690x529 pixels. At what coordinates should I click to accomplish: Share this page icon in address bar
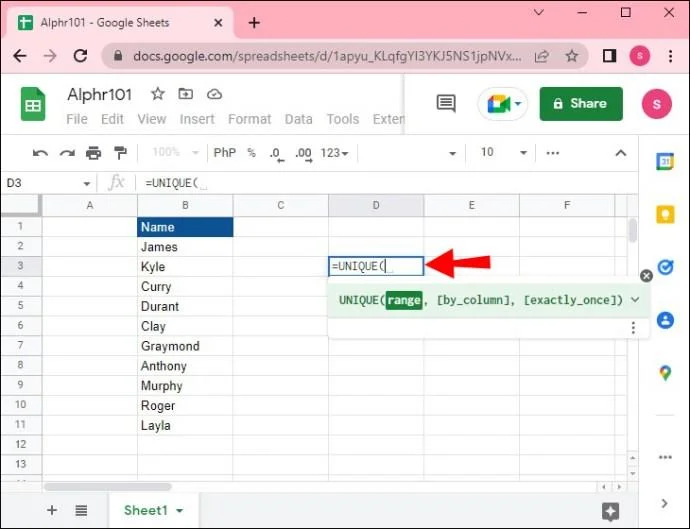coord(541,56)
